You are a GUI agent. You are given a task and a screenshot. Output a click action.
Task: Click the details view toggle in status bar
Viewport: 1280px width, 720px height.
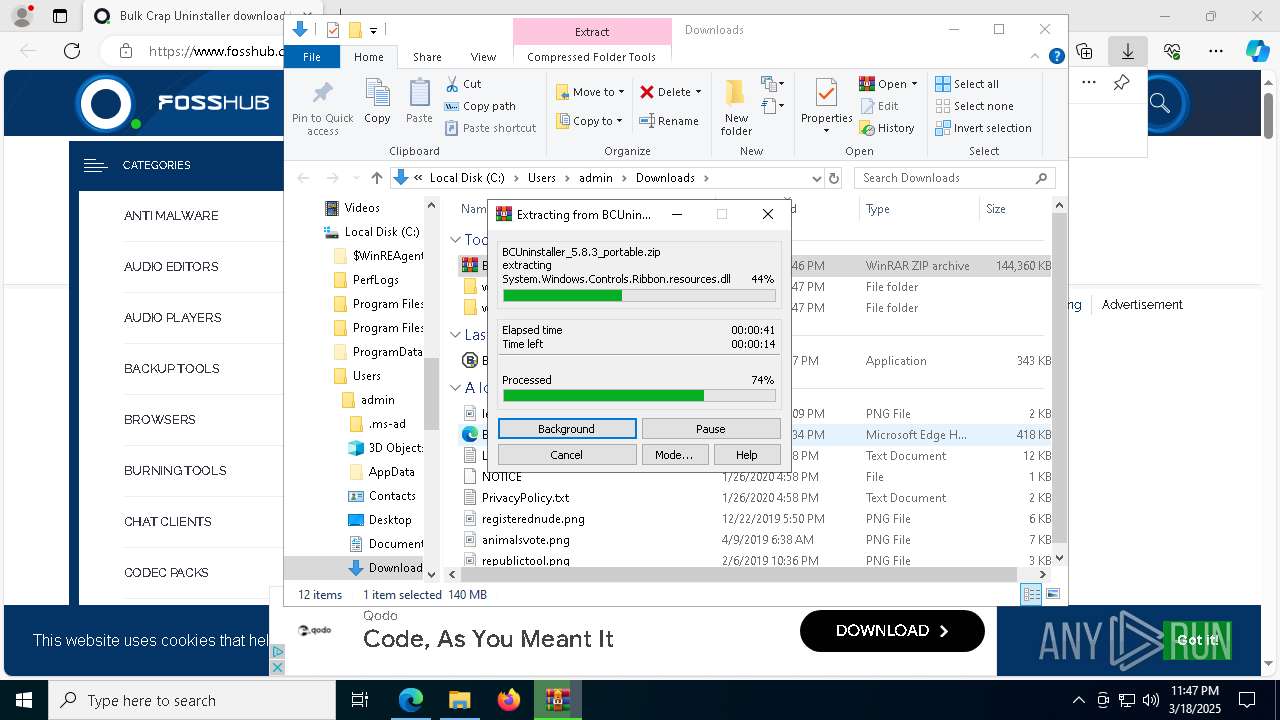pos(1031,594)
